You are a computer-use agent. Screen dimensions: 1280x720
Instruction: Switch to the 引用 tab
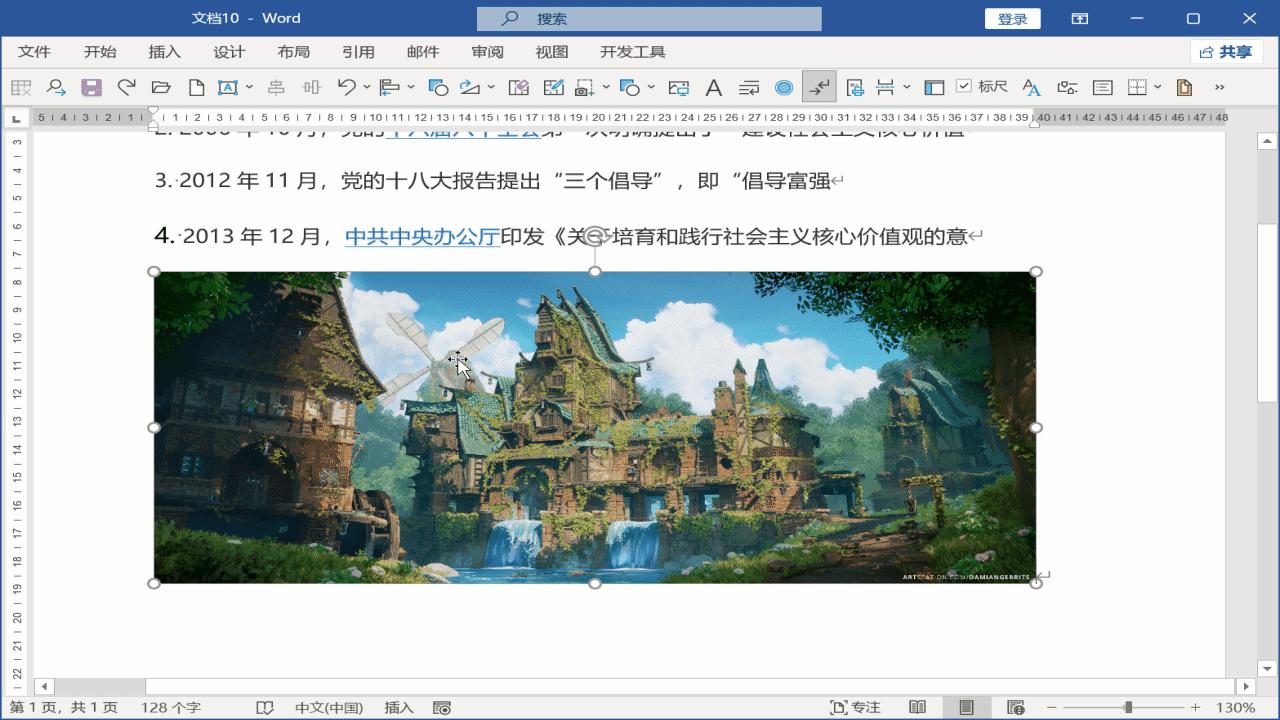[358, 52]
